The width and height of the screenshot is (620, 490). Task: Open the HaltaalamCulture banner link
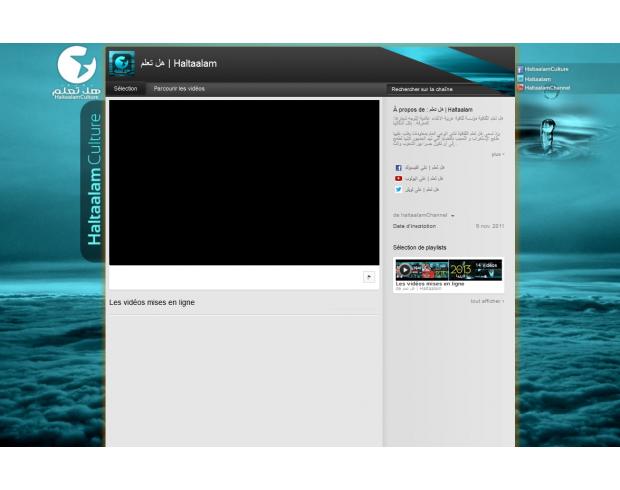click(546, 69)
